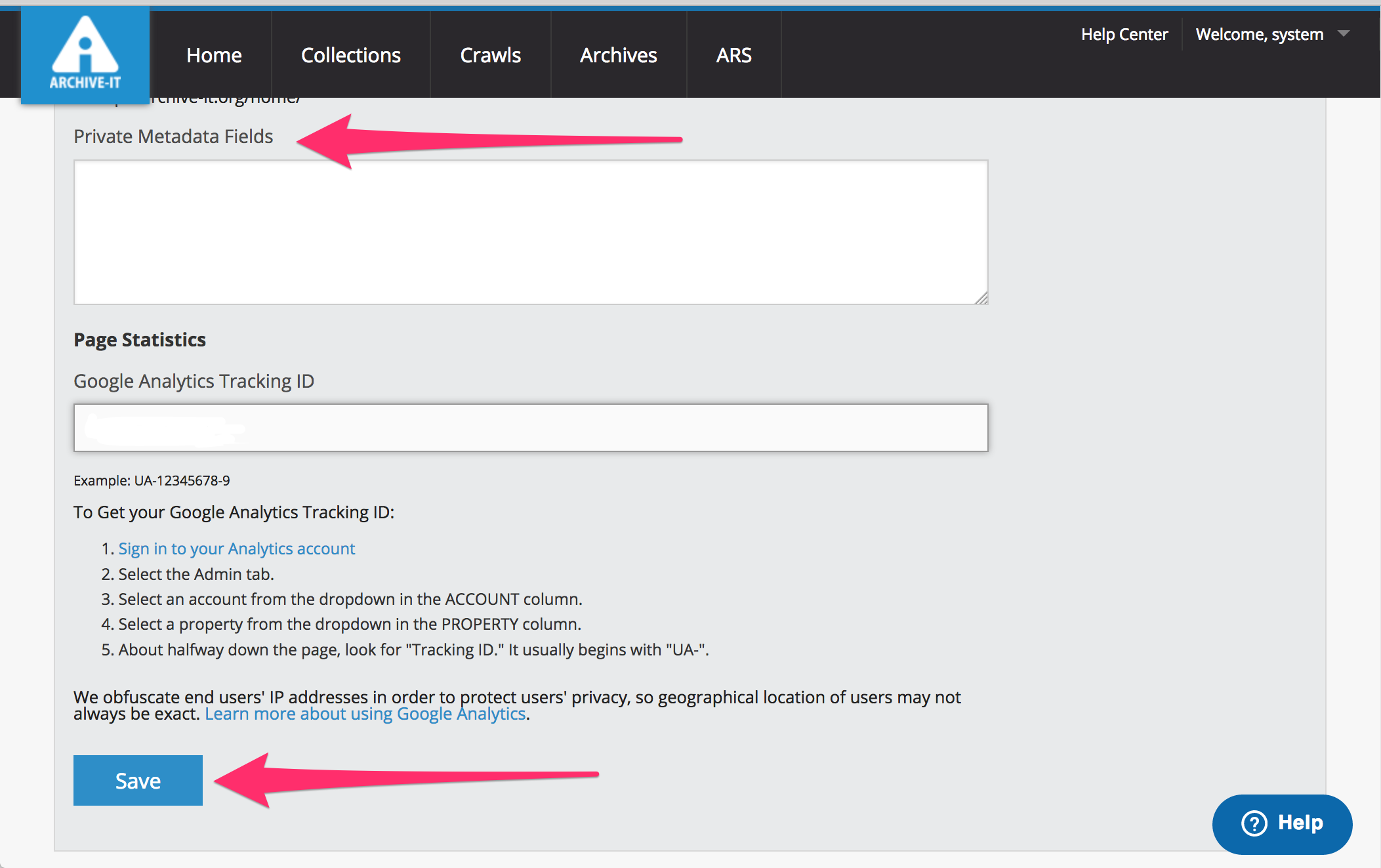Open the Collections tab
Image resolution: width=1381 pixels, height=868 pixels.
pos(350,55)
